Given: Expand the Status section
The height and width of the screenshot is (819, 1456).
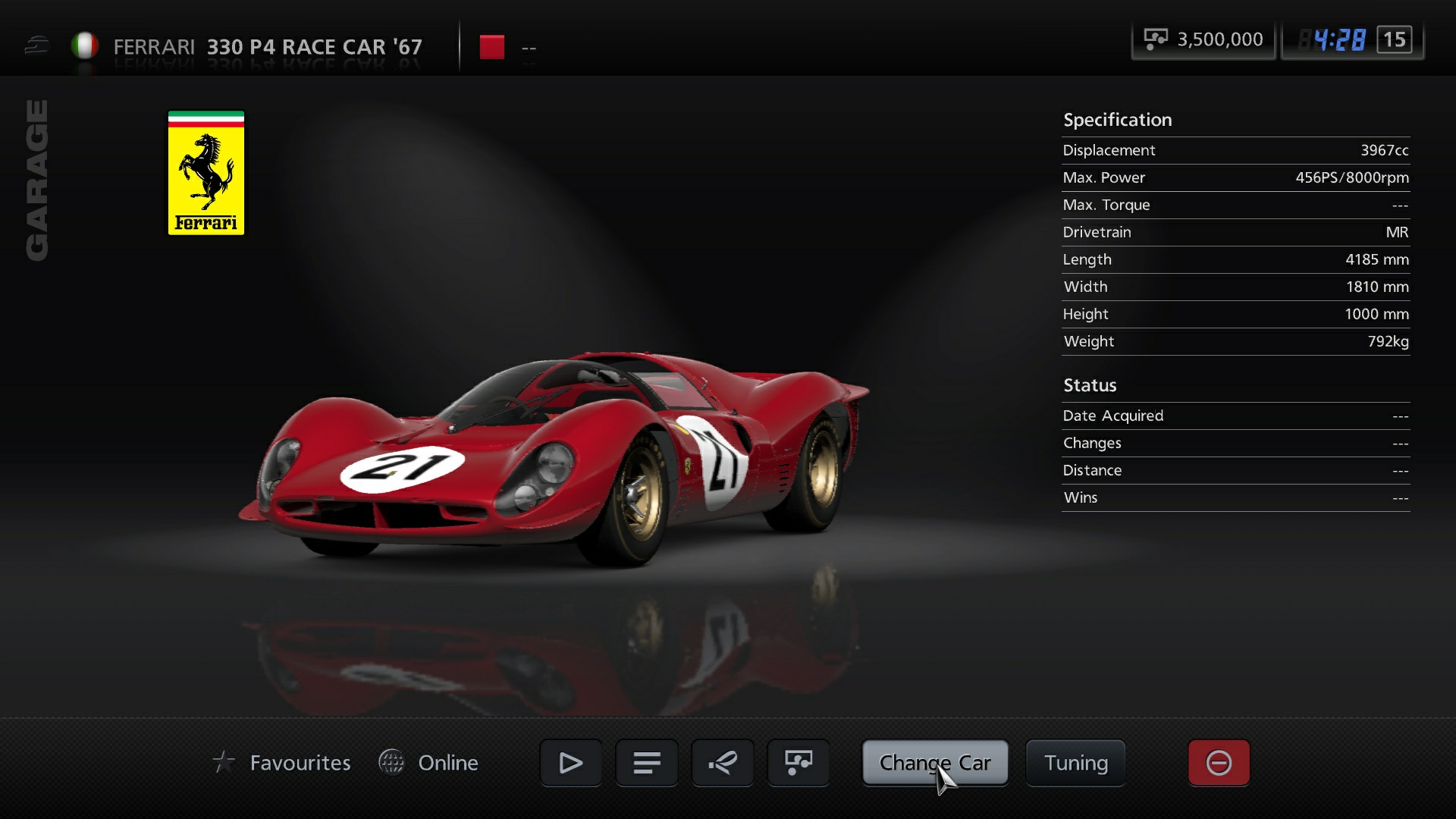Looking at the screenshot, I should point(1089,384).
